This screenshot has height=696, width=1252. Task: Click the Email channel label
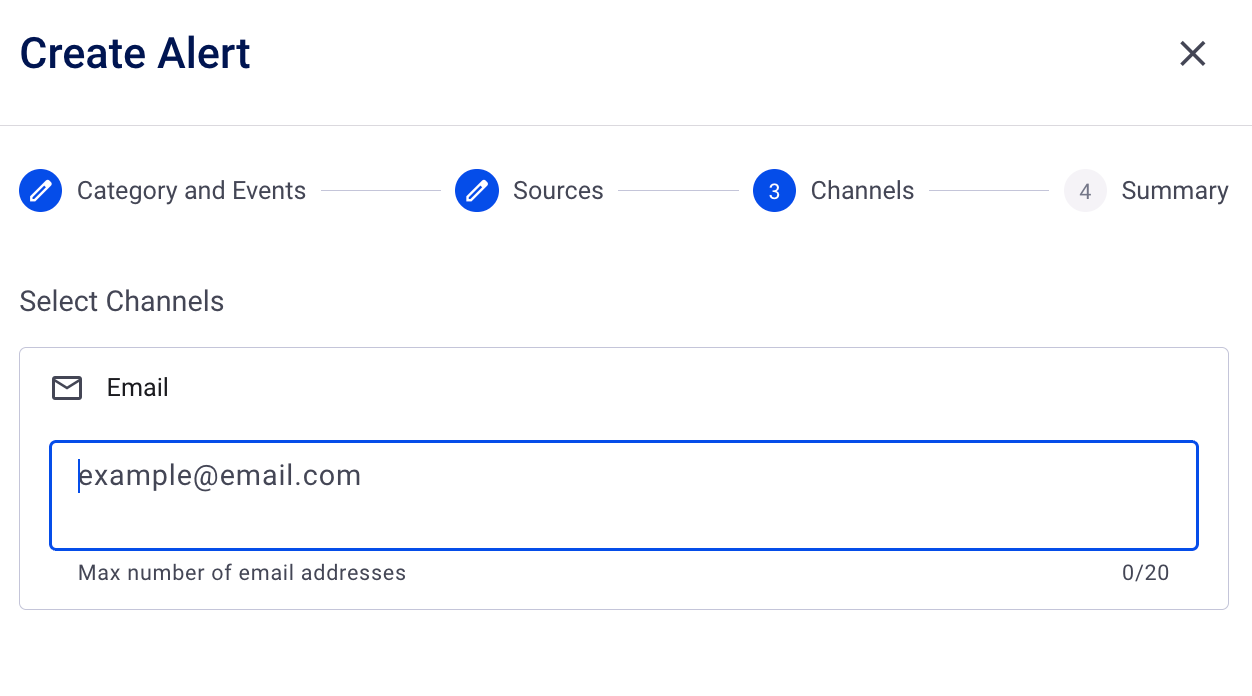[138, 388]
